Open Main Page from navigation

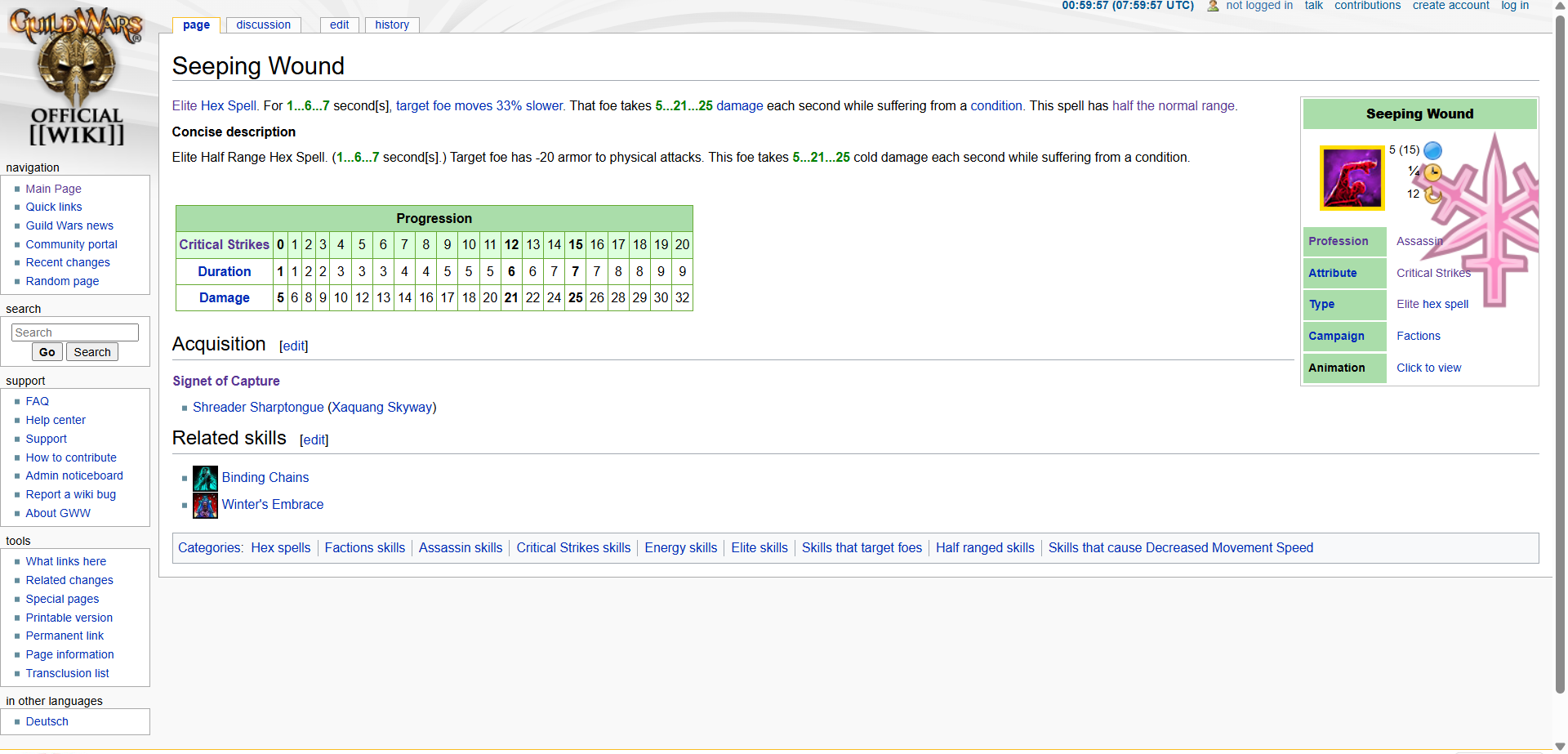53,189
